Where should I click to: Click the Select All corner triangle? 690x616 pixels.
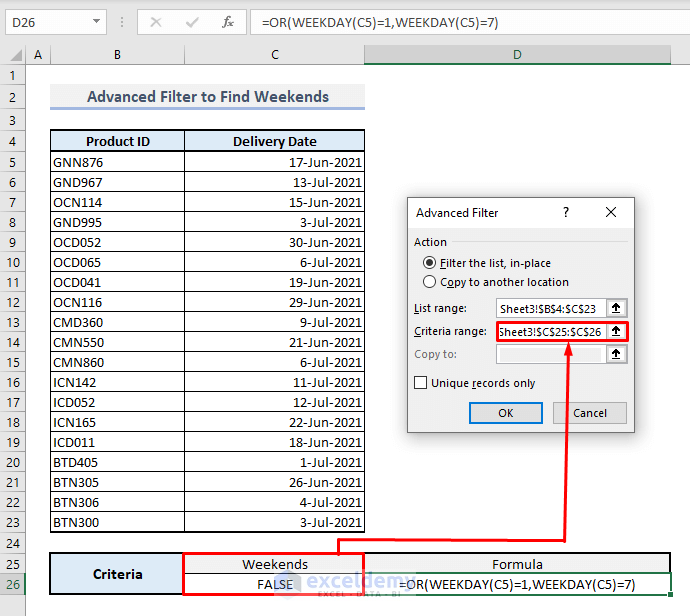16,55
